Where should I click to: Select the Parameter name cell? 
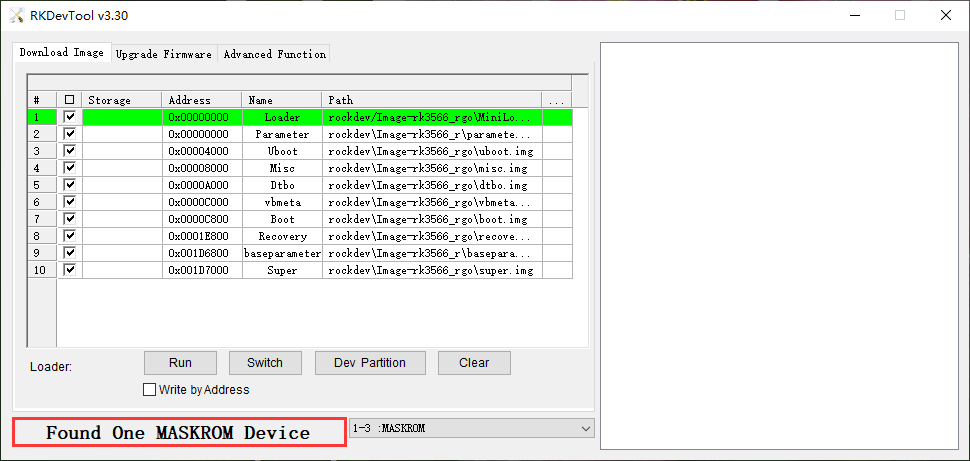[282, 134]
